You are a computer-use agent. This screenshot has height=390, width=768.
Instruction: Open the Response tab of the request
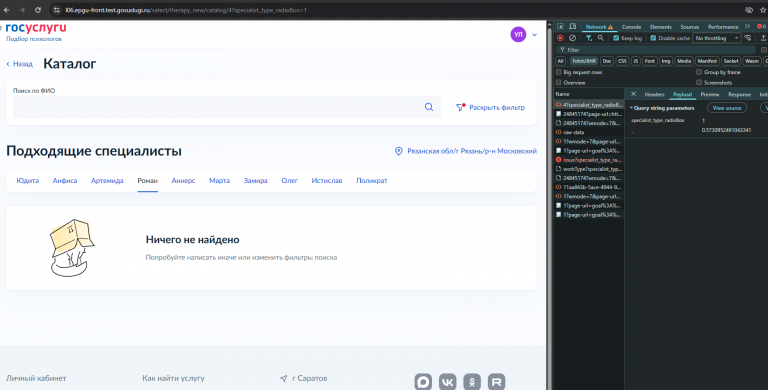(x=739, y=94)
